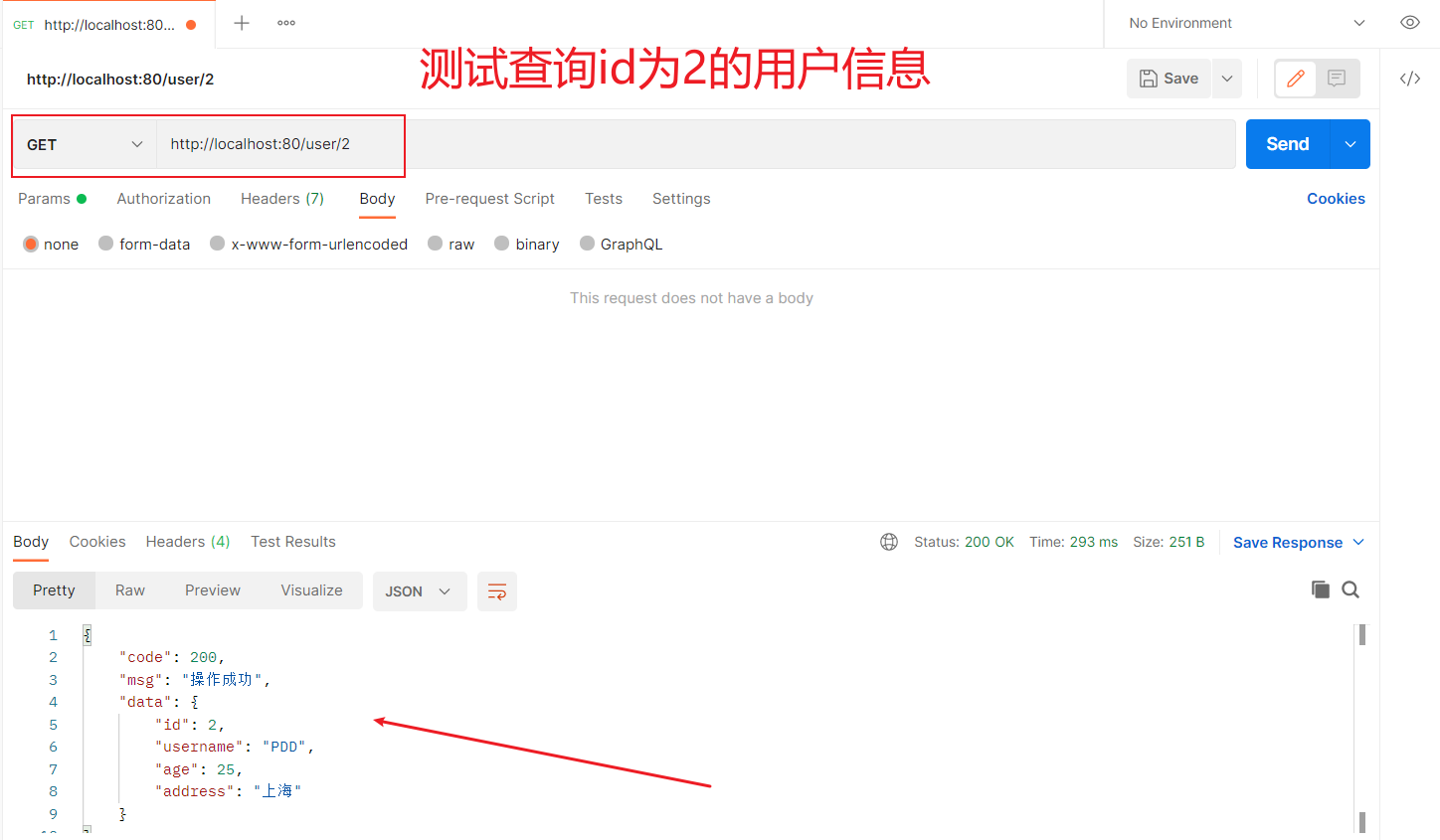1440x840 pixels.
Task: Open a new request tab with plus icon
Action: coord(242,23)
